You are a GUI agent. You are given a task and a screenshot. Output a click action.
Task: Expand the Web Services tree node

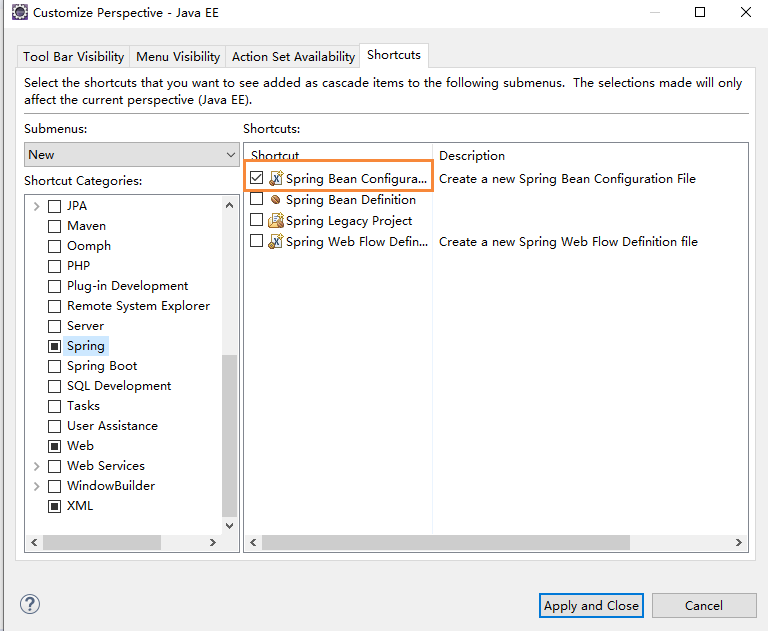click(36, 466)
